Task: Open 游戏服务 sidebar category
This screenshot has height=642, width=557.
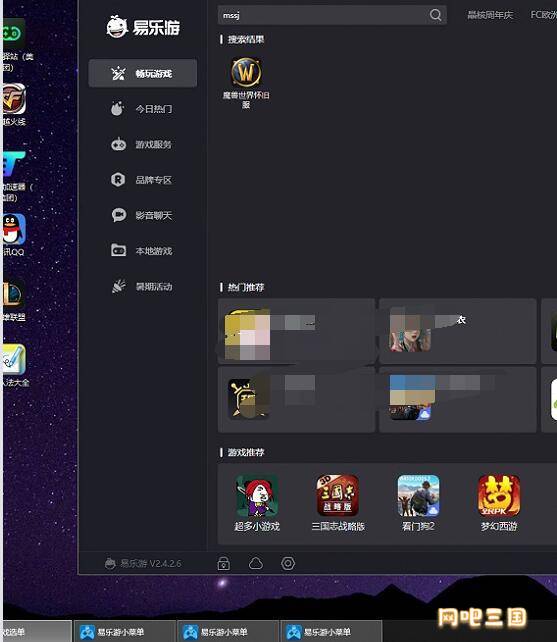Action: tap(143, 145)
